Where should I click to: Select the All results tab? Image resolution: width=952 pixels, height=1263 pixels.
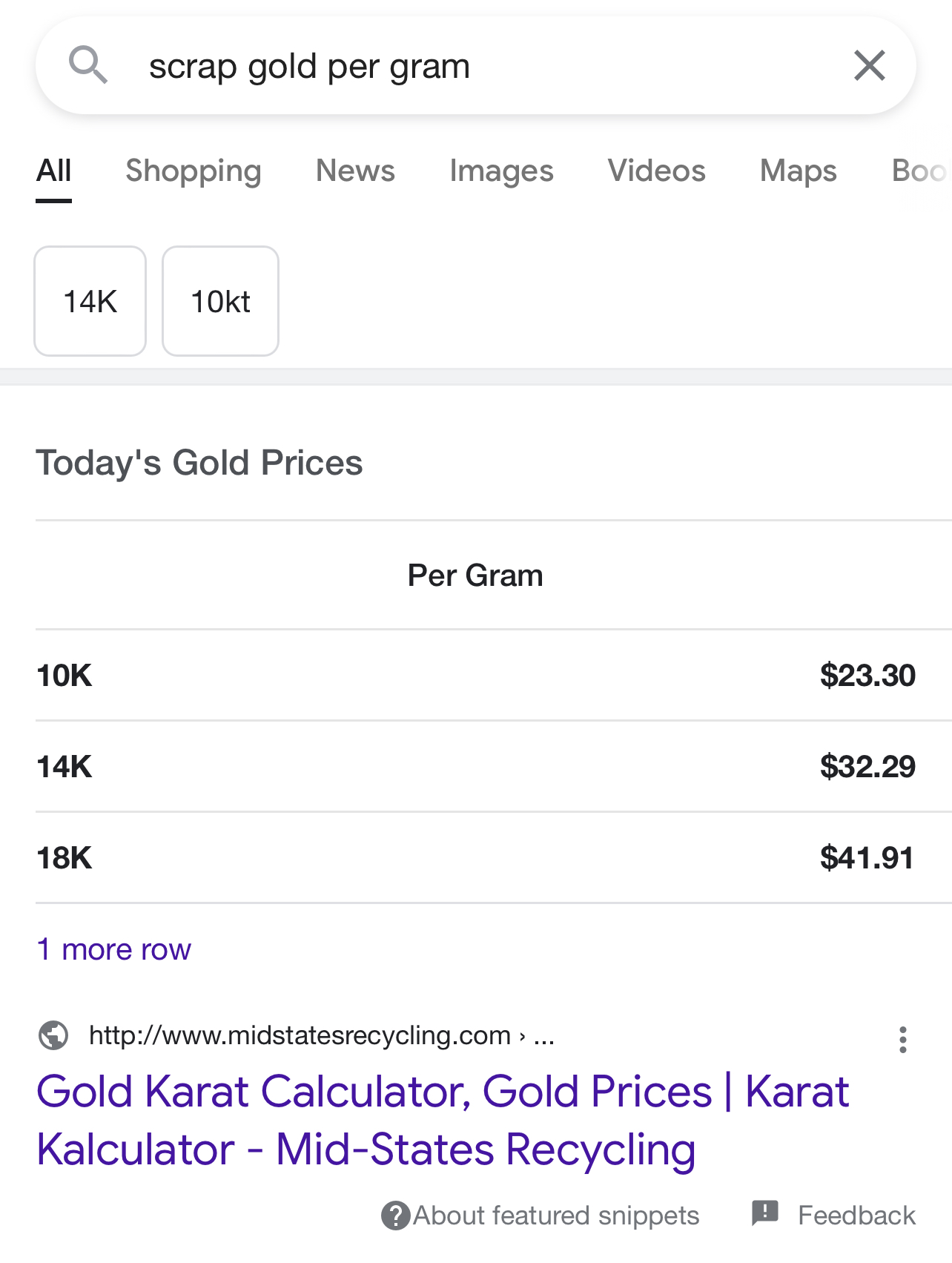54,171
